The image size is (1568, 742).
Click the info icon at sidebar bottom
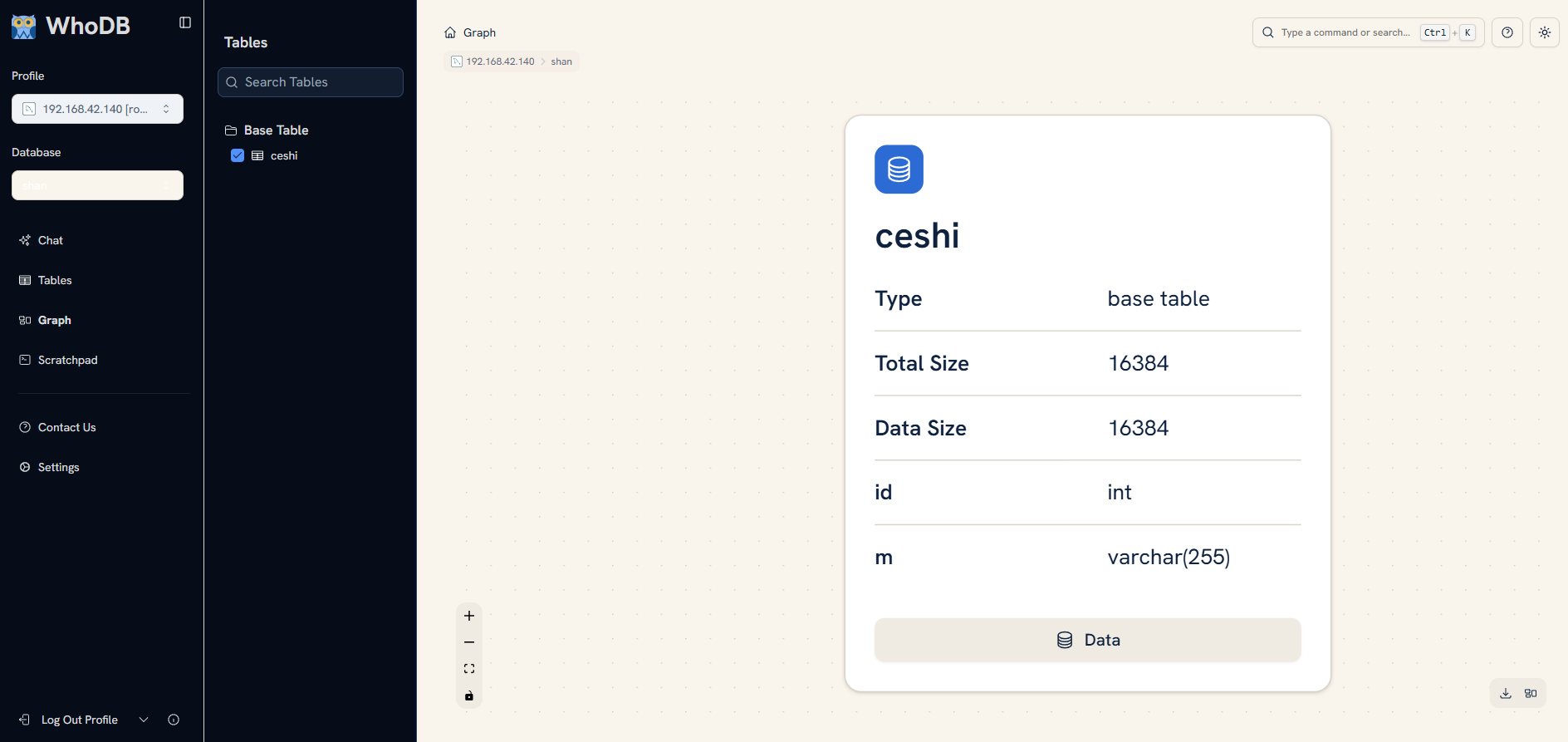174,720
